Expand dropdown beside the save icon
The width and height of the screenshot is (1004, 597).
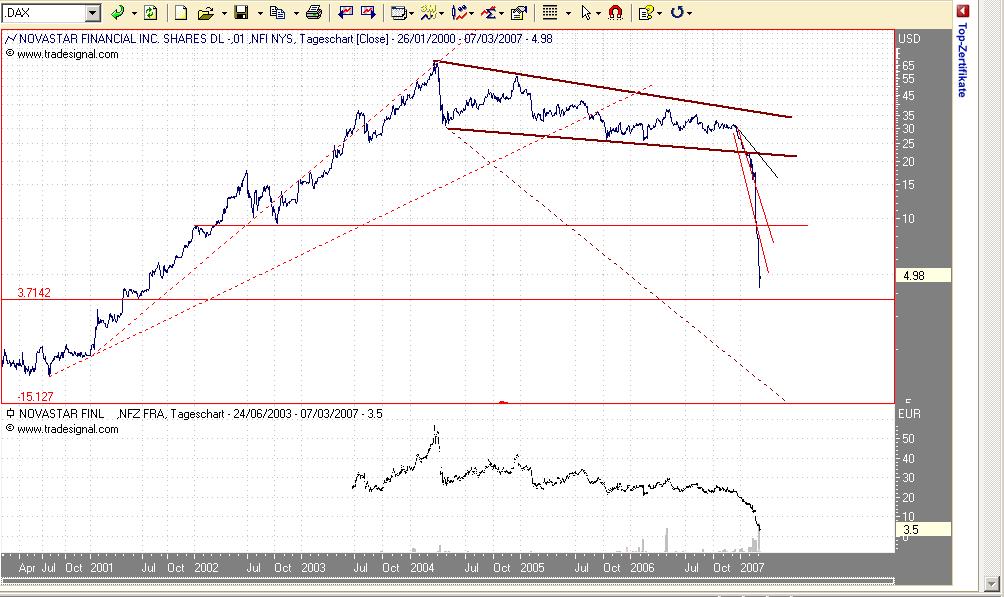click(x=259, y=13)
